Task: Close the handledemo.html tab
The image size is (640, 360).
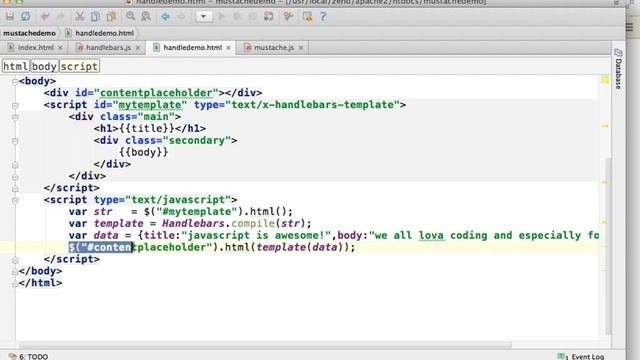Action: (229, 48)
